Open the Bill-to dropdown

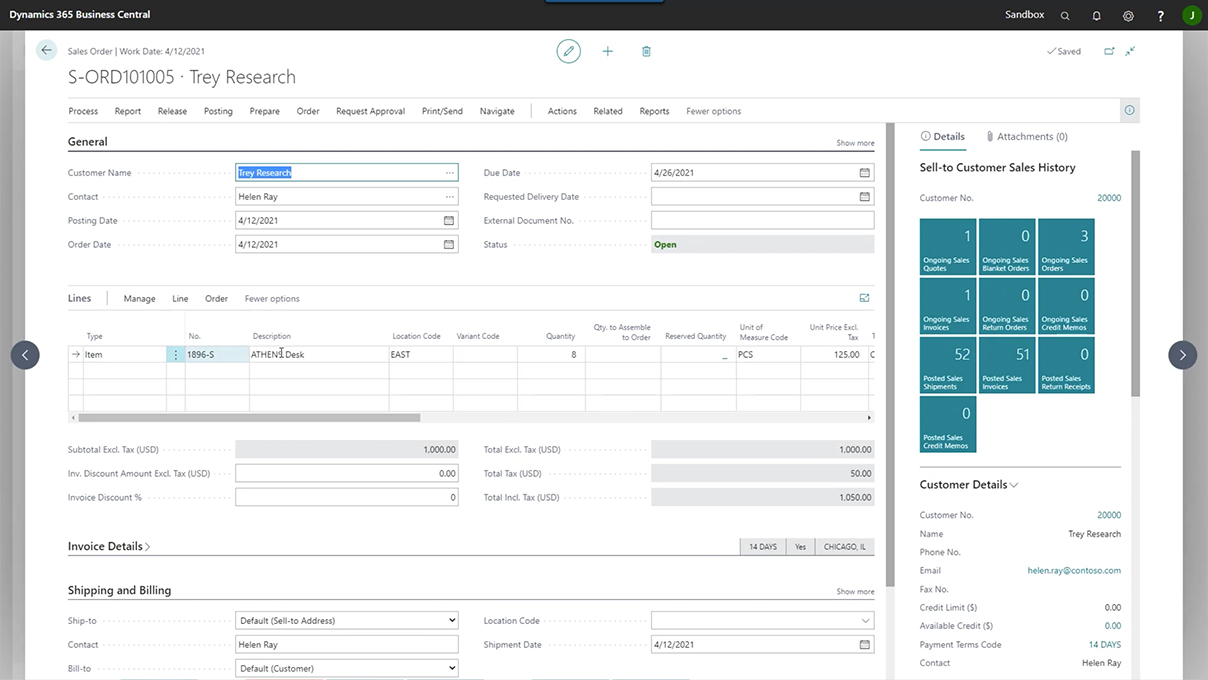click(x=346, y=669)
